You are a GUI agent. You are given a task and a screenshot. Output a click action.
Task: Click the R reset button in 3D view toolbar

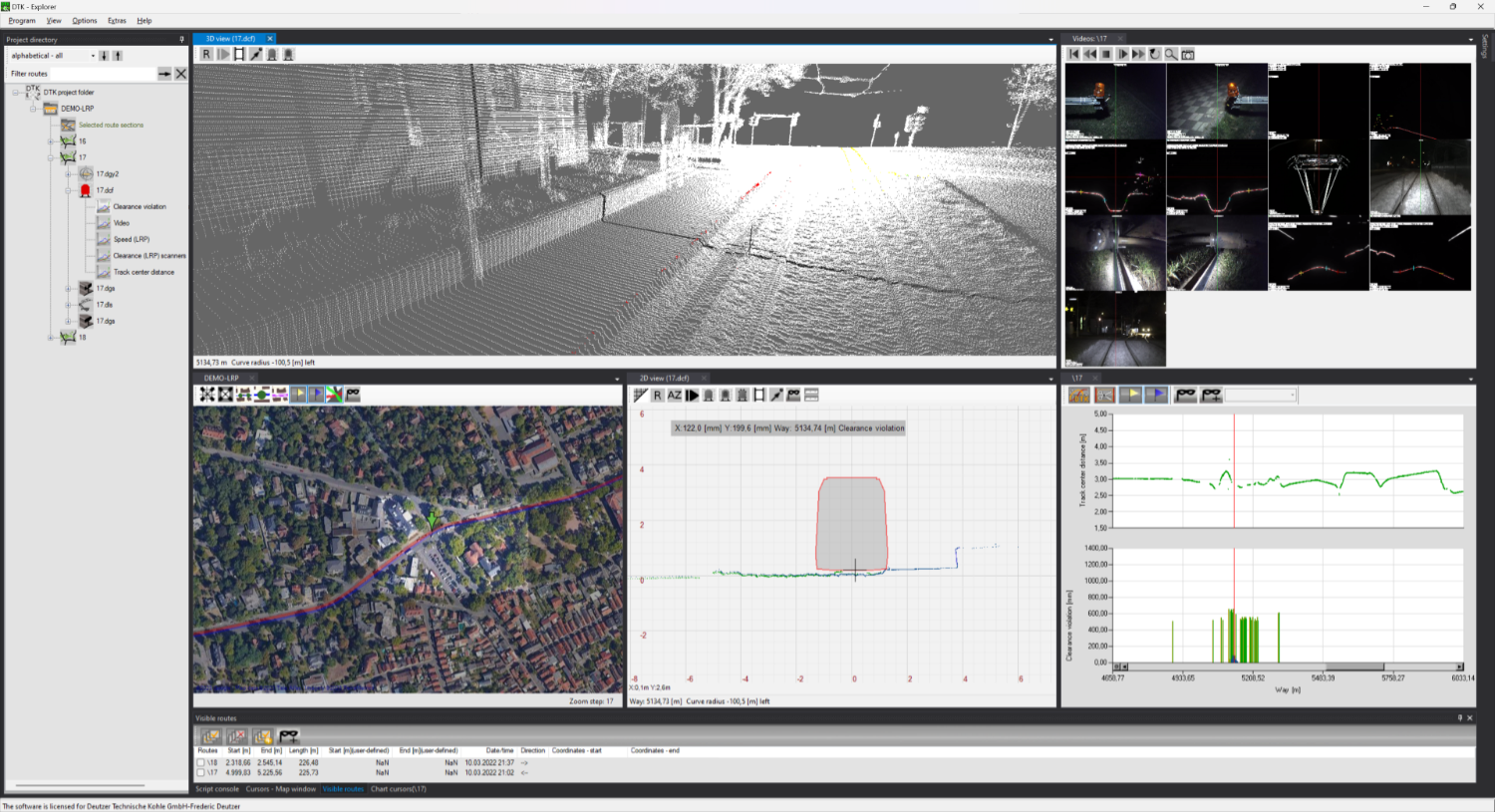(206, 54)
